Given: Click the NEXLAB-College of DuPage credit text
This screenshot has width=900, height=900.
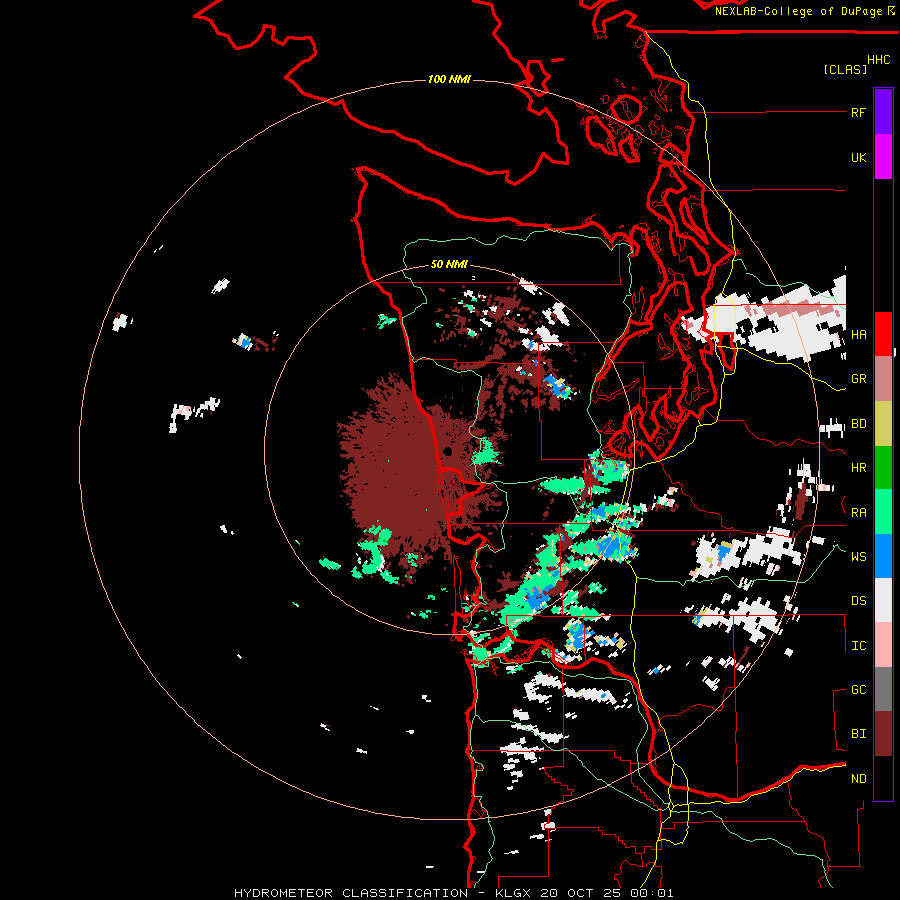Looking at the screenshot, I should (x=798, y=11).
